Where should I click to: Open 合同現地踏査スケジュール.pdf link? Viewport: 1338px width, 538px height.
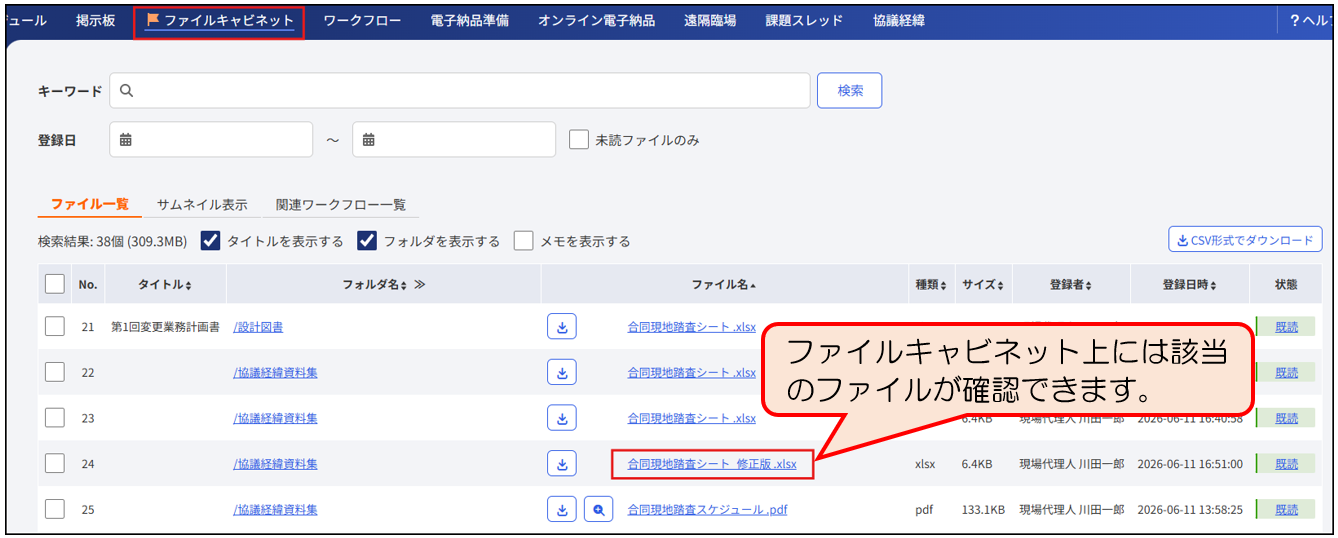[x=707, y=510]
